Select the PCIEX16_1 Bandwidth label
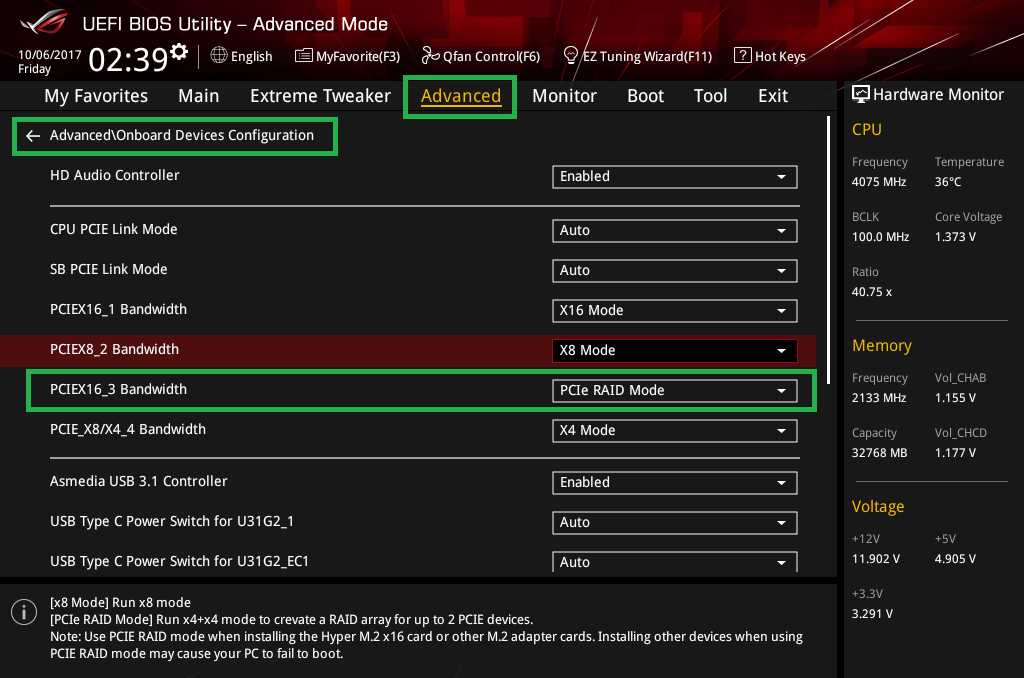 (x=118, y=309)
